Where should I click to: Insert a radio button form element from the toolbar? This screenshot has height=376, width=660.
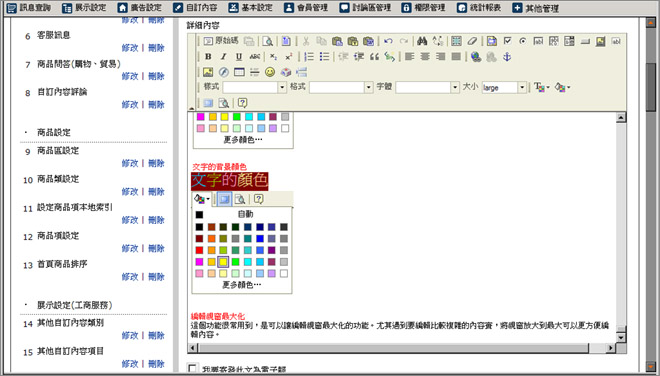click(523, 41)
